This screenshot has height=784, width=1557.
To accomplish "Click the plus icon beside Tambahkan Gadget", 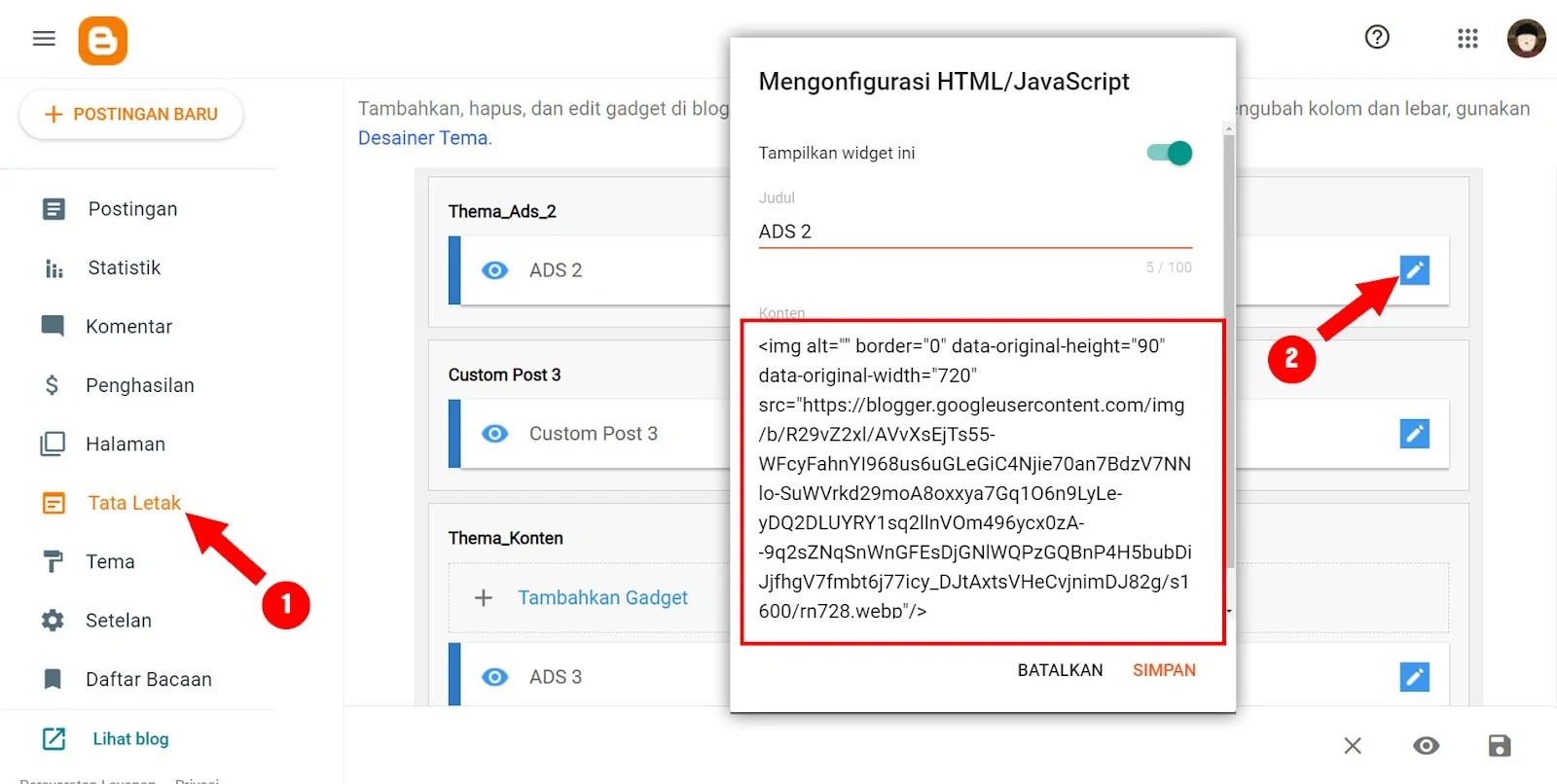I will click(483, 598).
